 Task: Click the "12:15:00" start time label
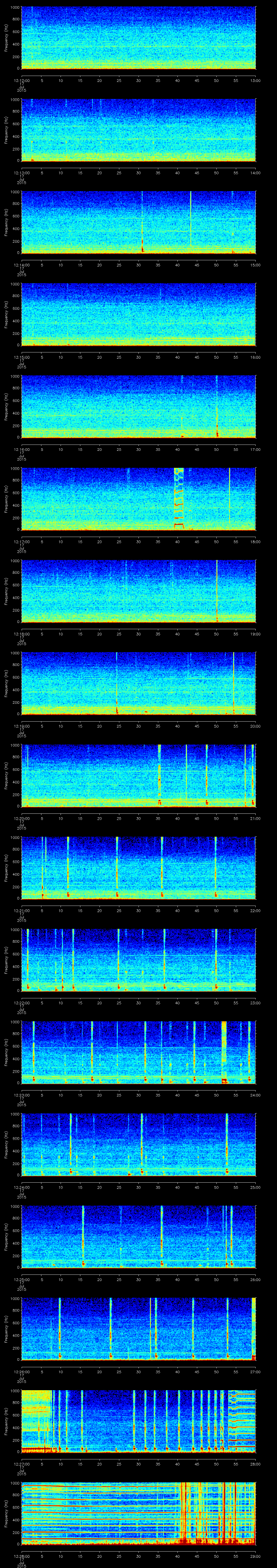[x=22, y=357]
